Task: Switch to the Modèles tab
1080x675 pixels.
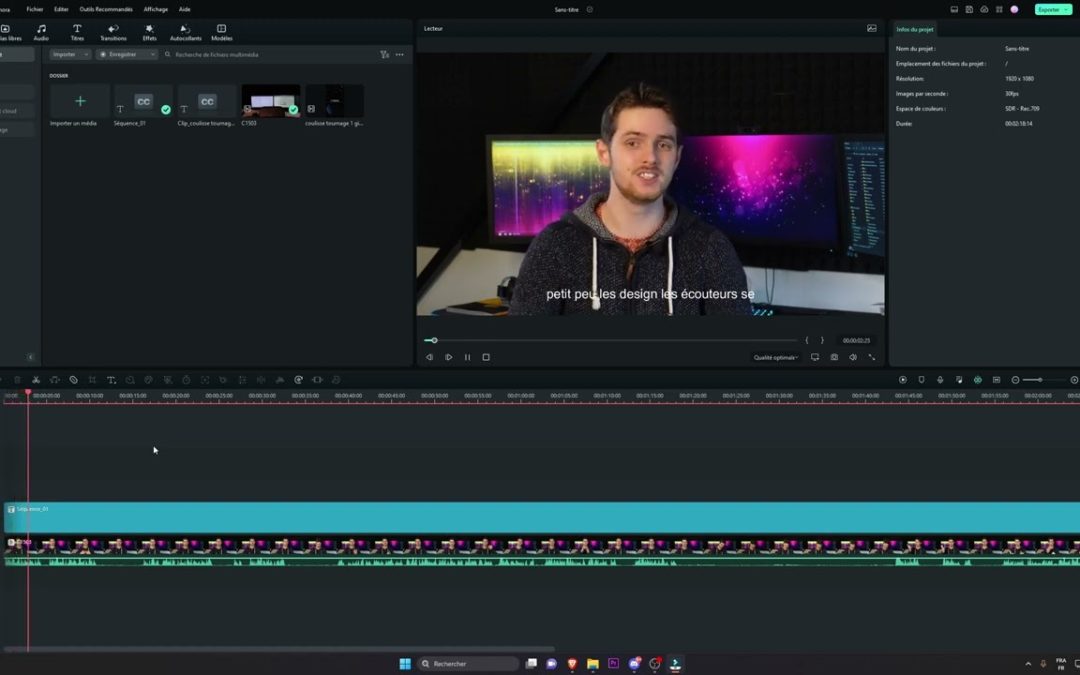Action: 222,32
